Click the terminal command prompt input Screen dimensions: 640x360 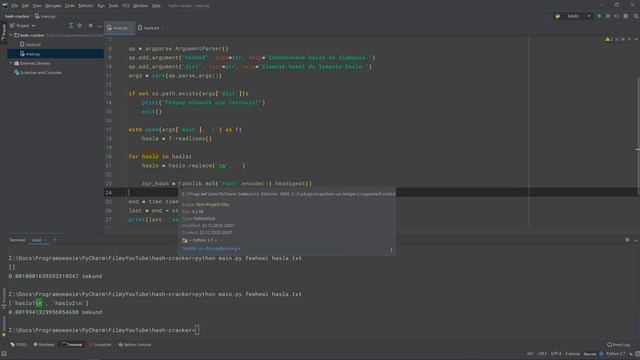point(197,330)
